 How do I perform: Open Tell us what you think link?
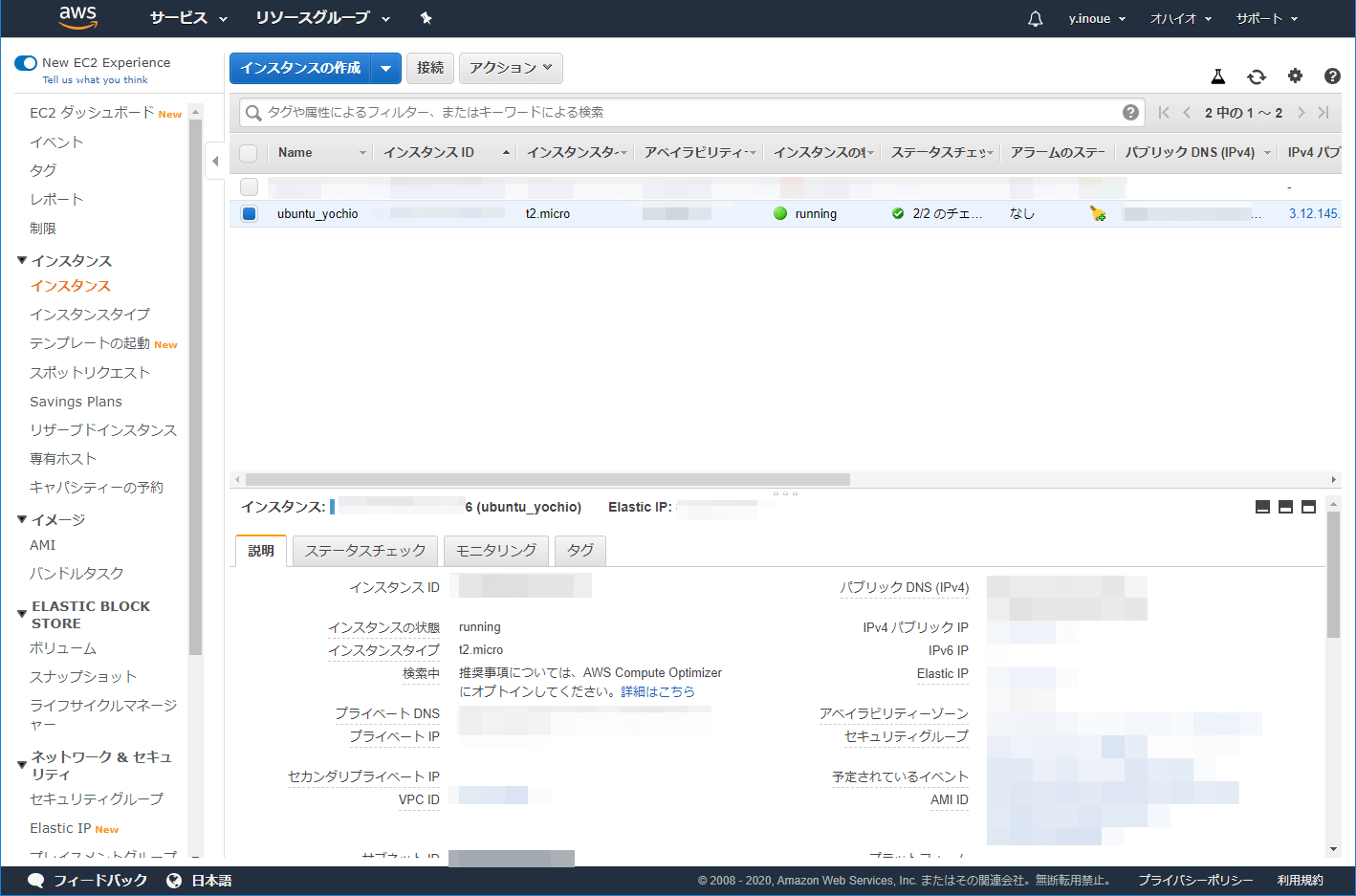point(95,80)
